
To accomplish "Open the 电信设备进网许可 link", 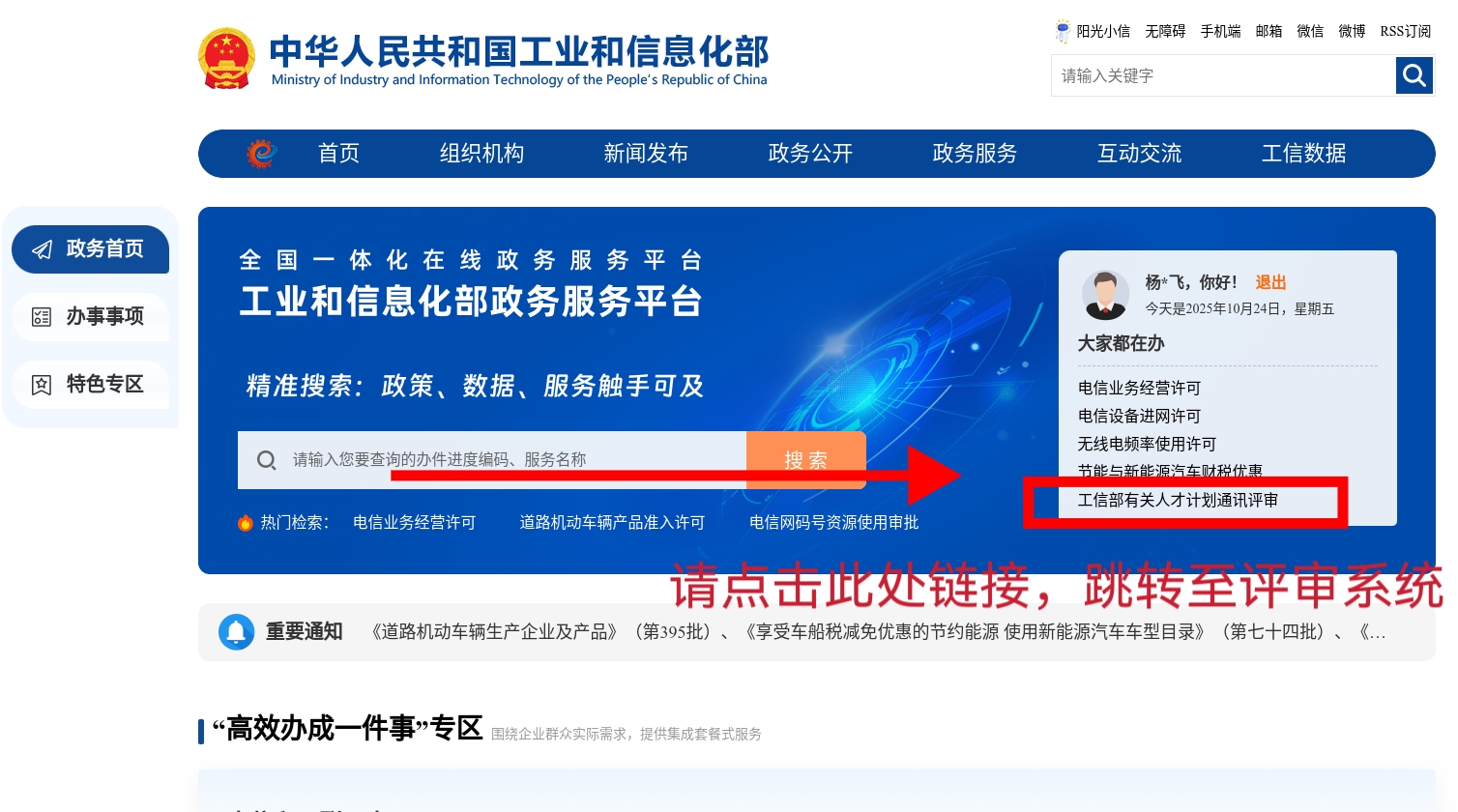I will click(x=1139, y=416).
